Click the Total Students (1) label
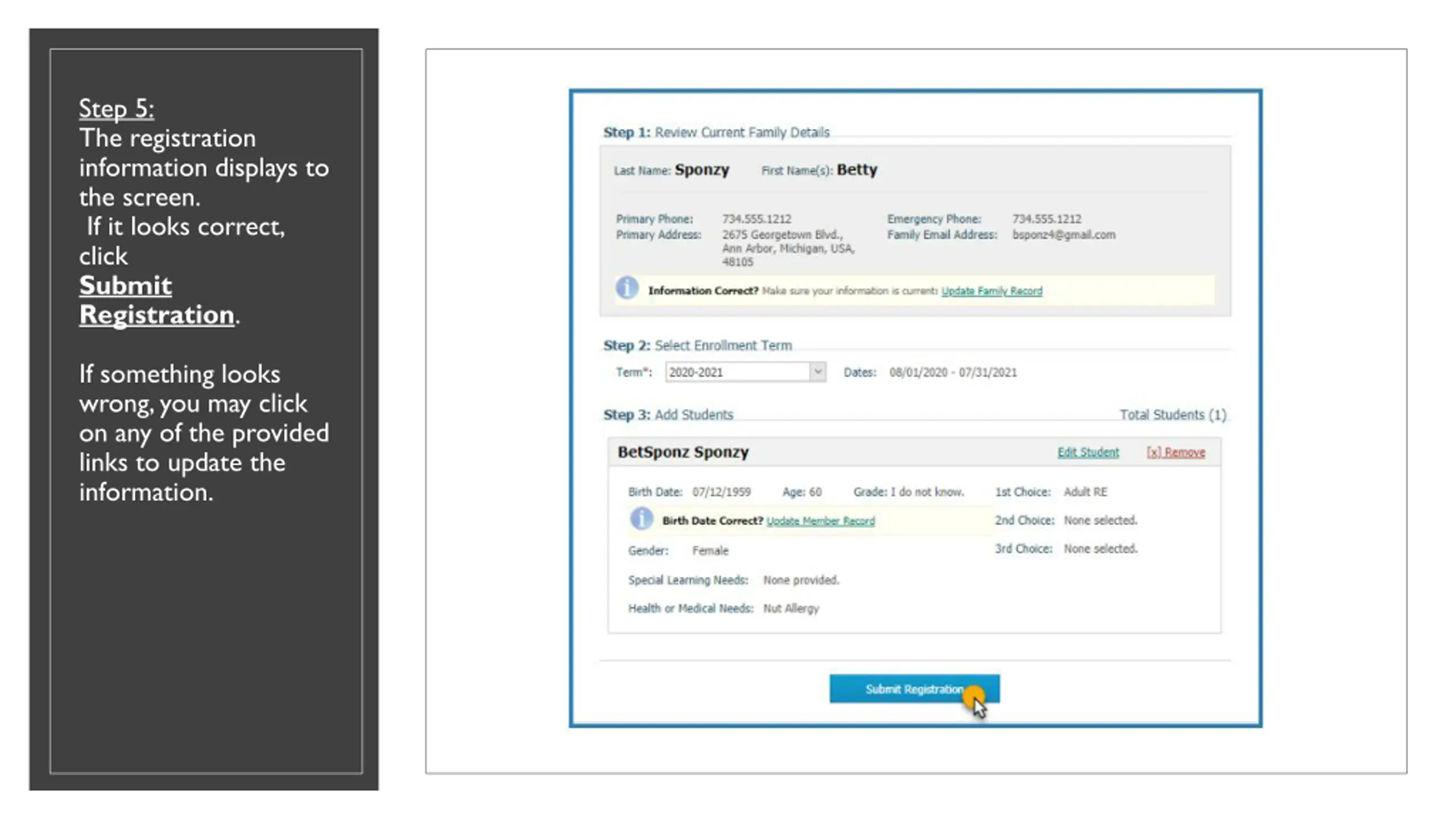 pyautogui.click(x=1173, y=415)
